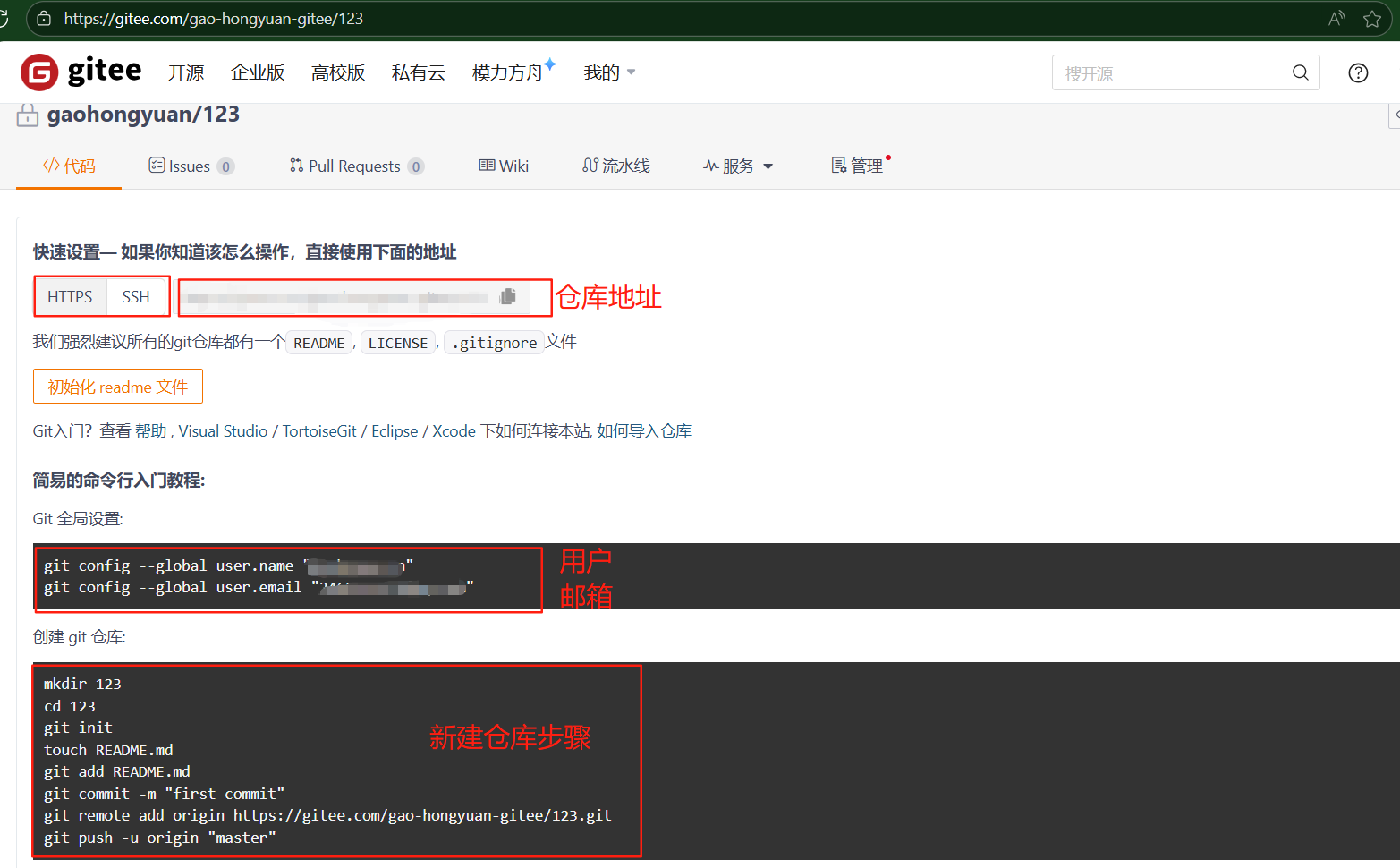Click the private repository lock icon
This screenshot has height=868, width=1400.
(x=28, y=115)
